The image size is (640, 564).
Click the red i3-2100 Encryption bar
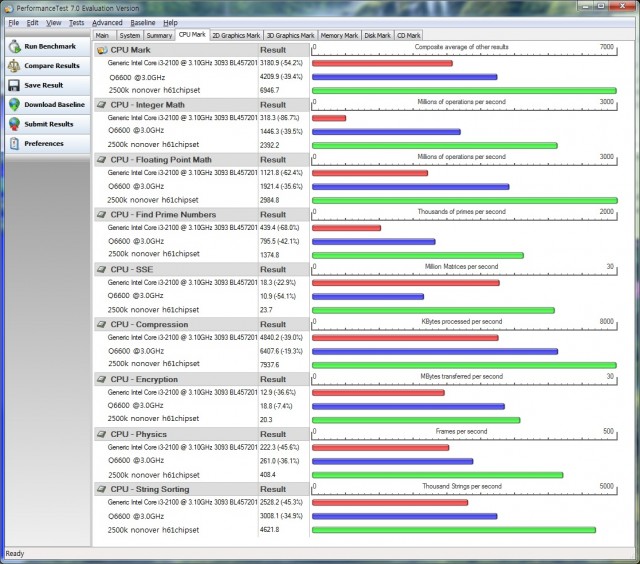378,392
